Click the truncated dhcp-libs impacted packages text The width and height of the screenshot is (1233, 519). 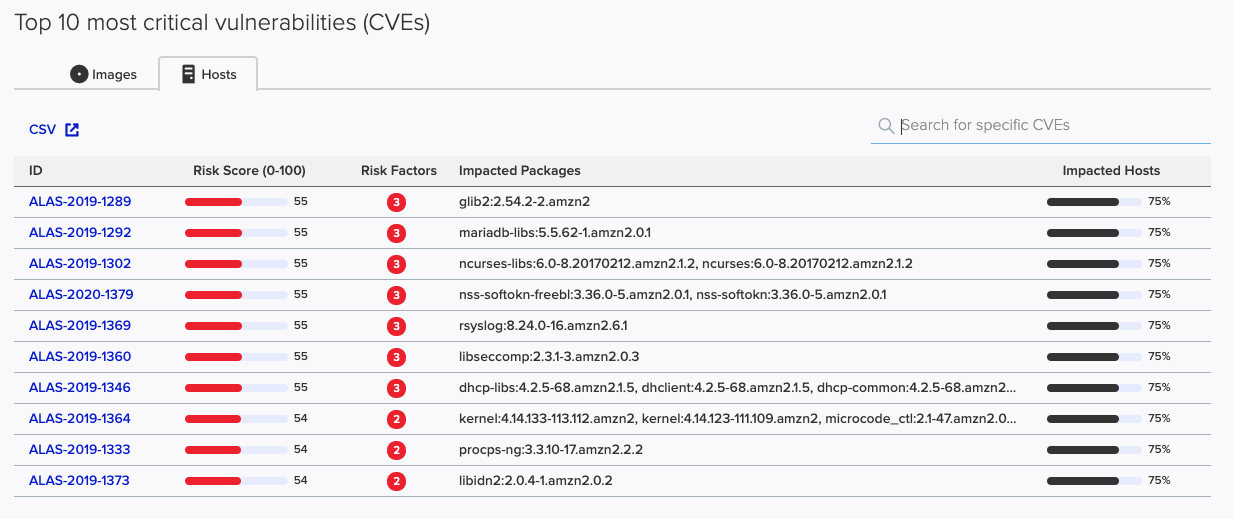(x=737, y=388)
